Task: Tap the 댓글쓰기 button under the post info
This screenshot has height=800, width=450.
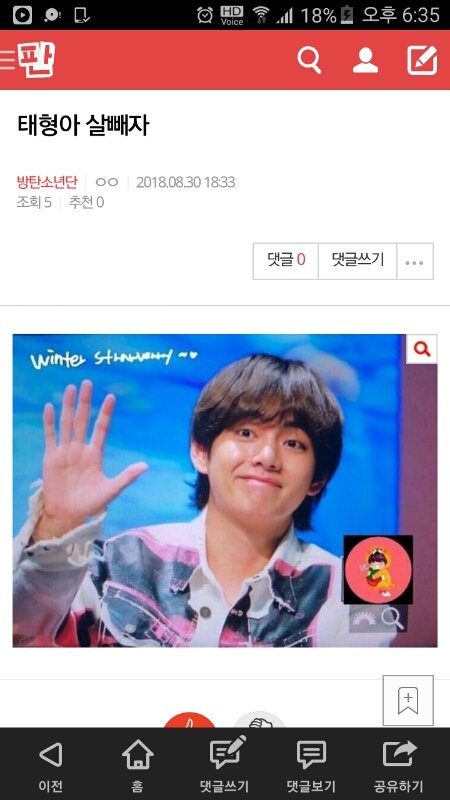Action: point(358,261)
